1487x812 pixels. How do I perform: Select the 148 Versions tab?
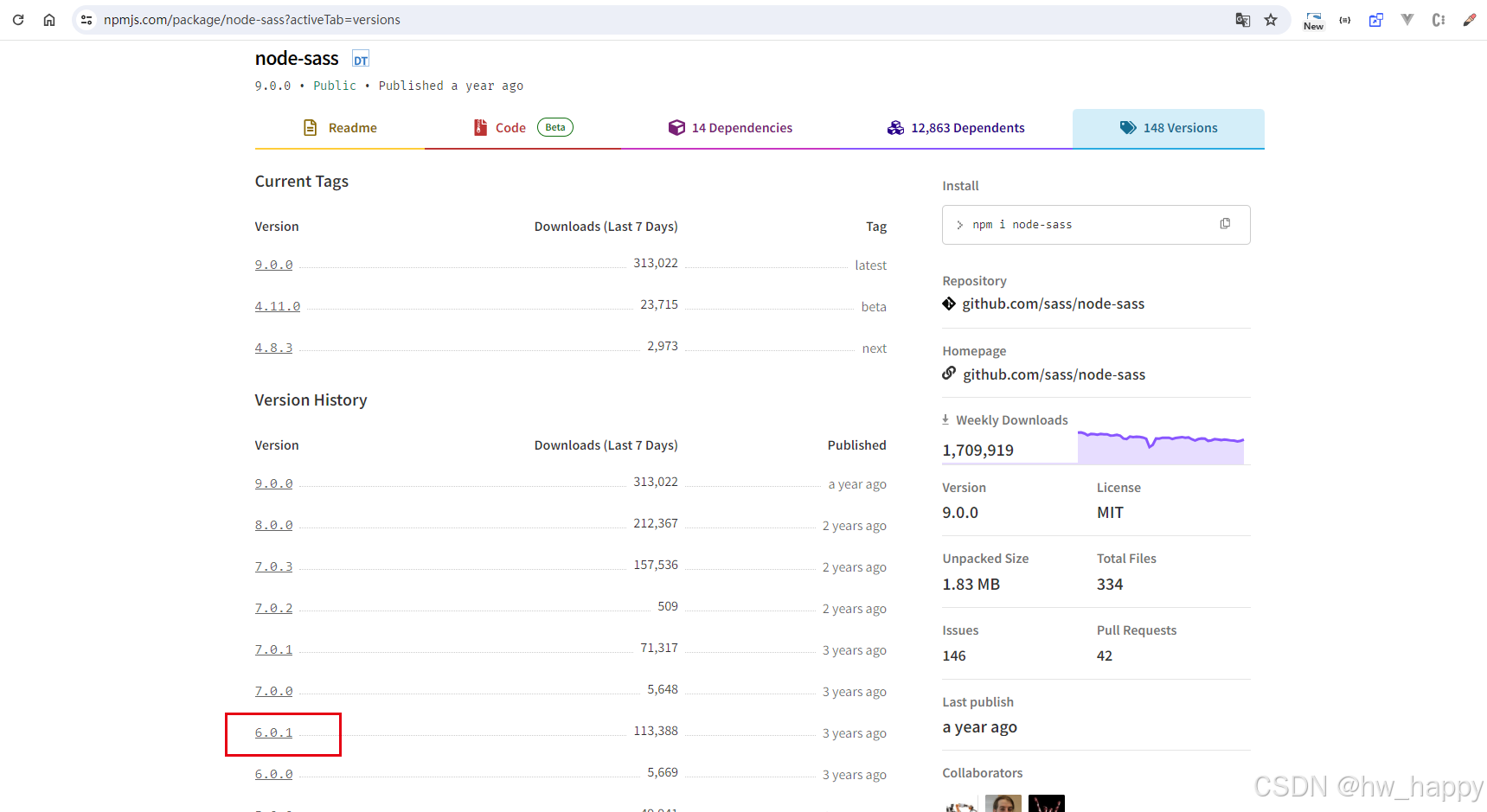[x=1169, y=128]
